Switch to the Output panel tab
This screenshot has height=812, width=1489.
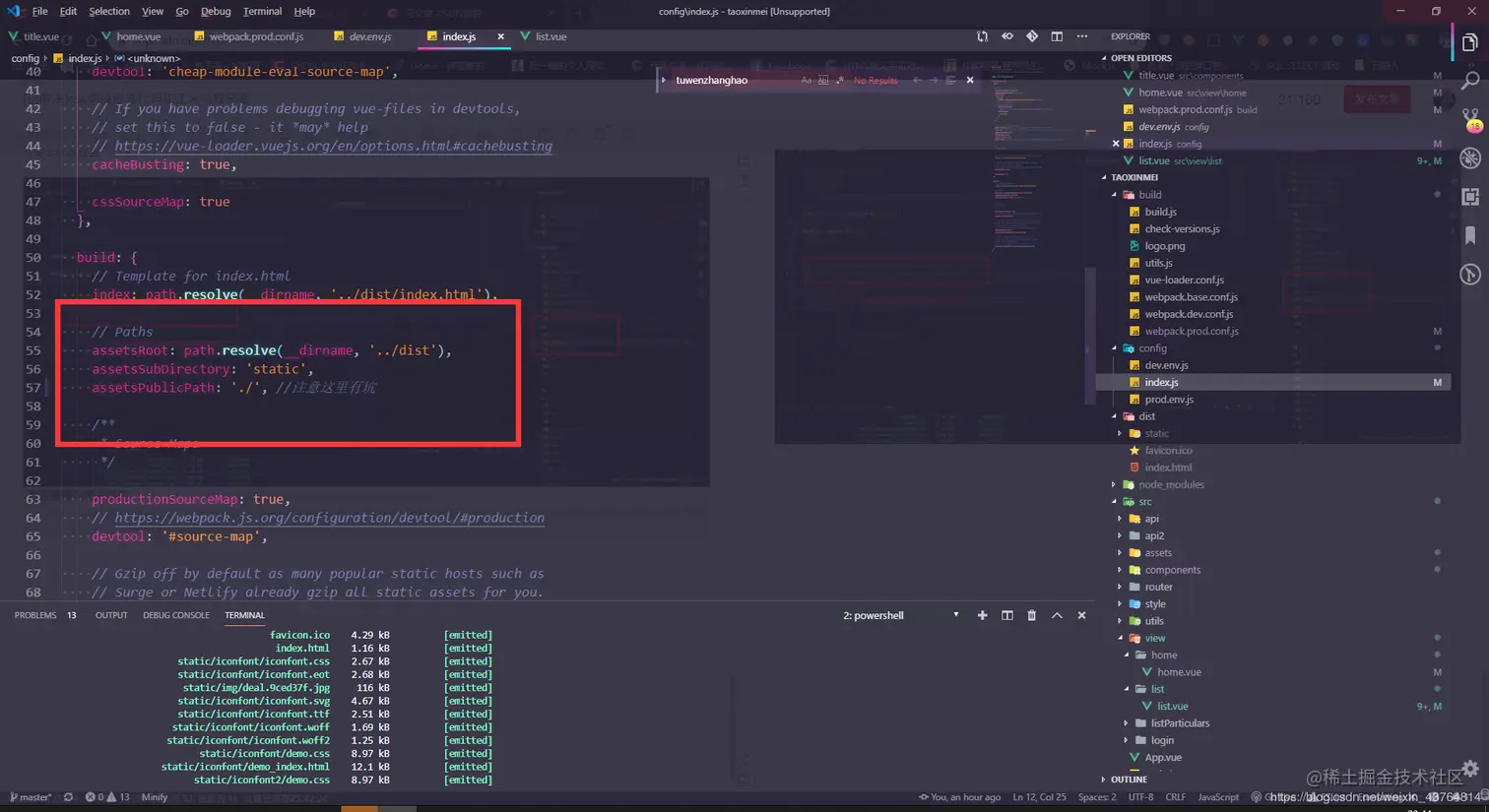click(x=111, y=615)
